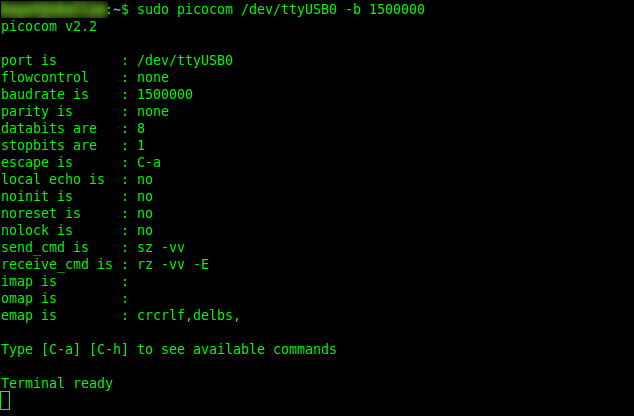Click the baudrate value 1500000
The width and height of the screenshot is (634, 416).
coord(165,94)
